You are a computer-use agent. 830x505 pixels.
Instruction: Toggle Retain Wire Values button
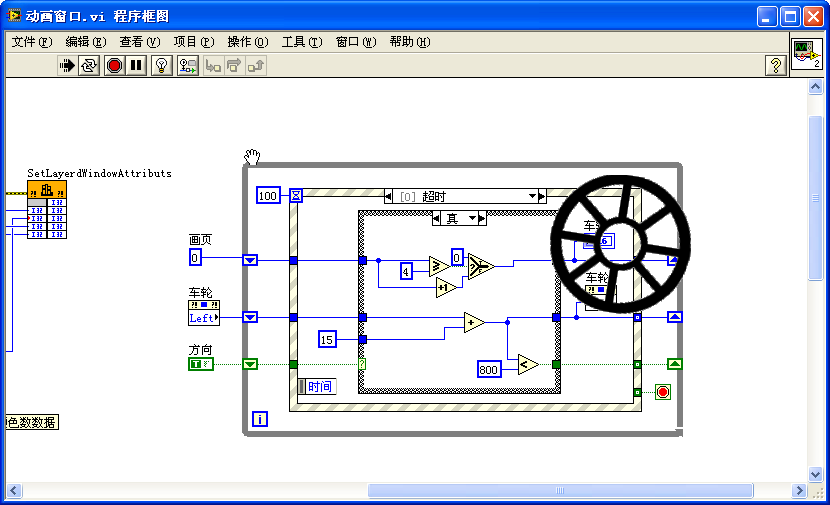click(x=188, y=66)
